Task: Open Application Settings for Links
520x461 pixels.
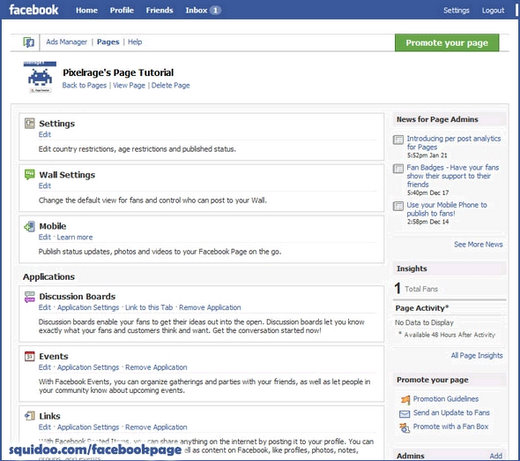Action: [88, 427]
